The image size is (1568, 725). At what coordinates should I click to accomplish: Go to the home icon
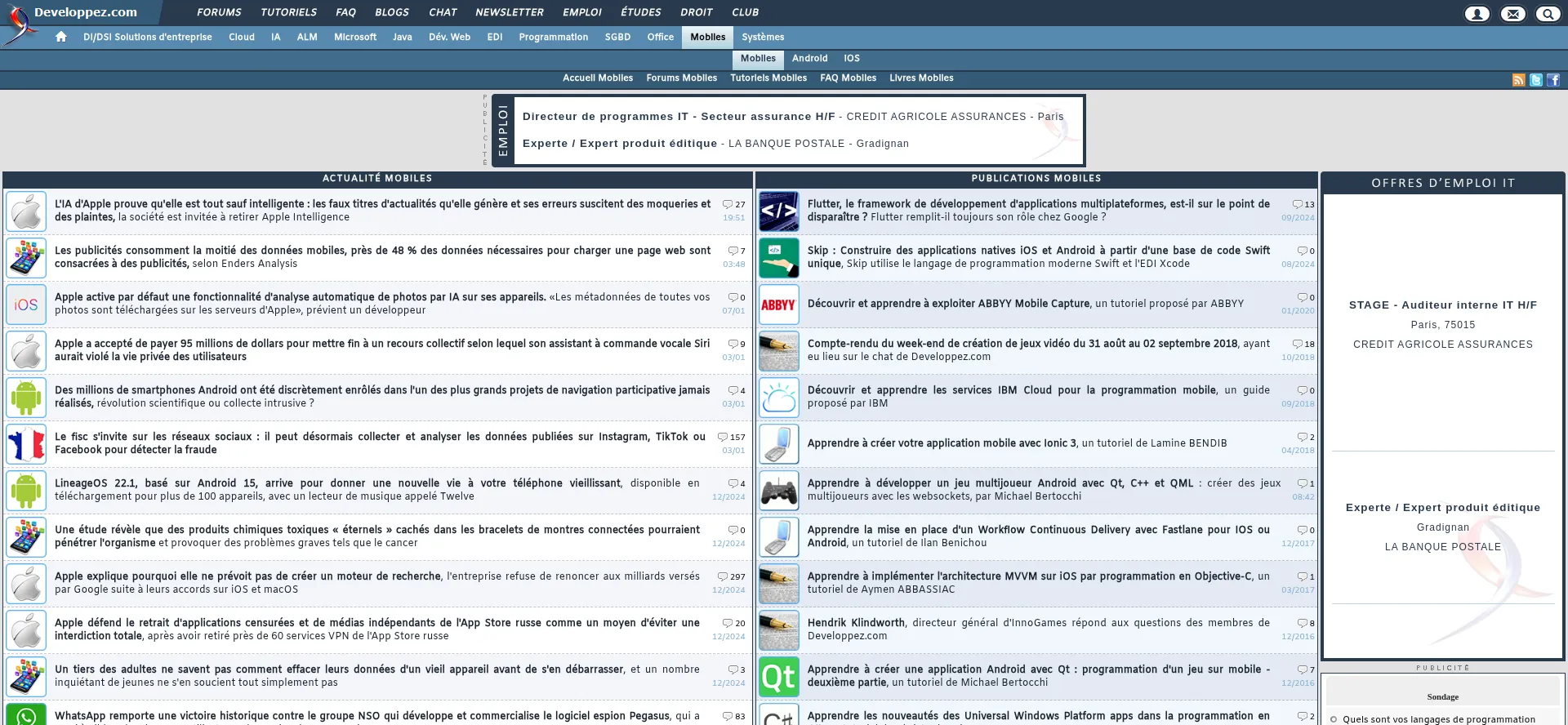pyautogui.click(x=61, y=37)
